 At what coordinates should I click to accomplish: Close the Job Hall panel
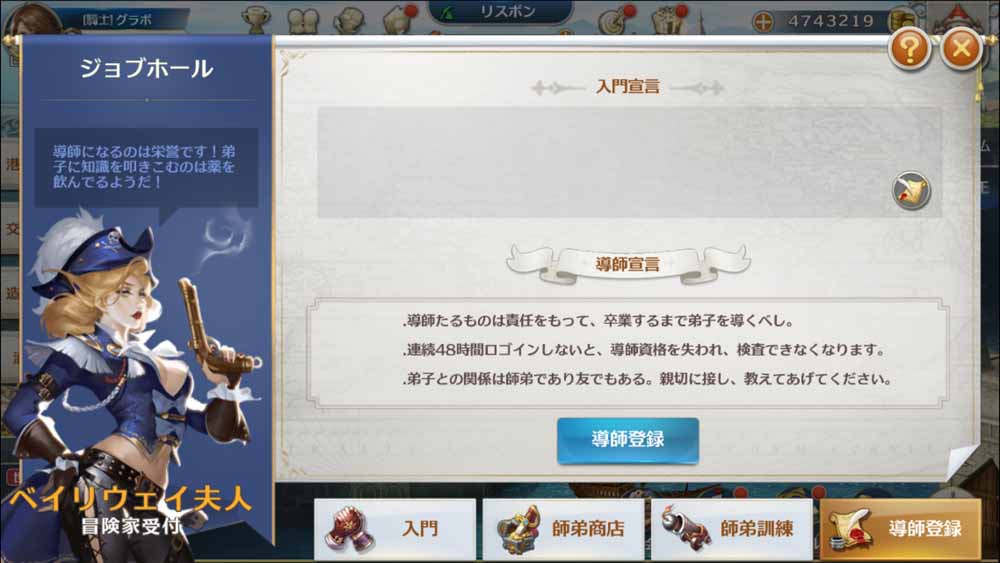(961, 48)
